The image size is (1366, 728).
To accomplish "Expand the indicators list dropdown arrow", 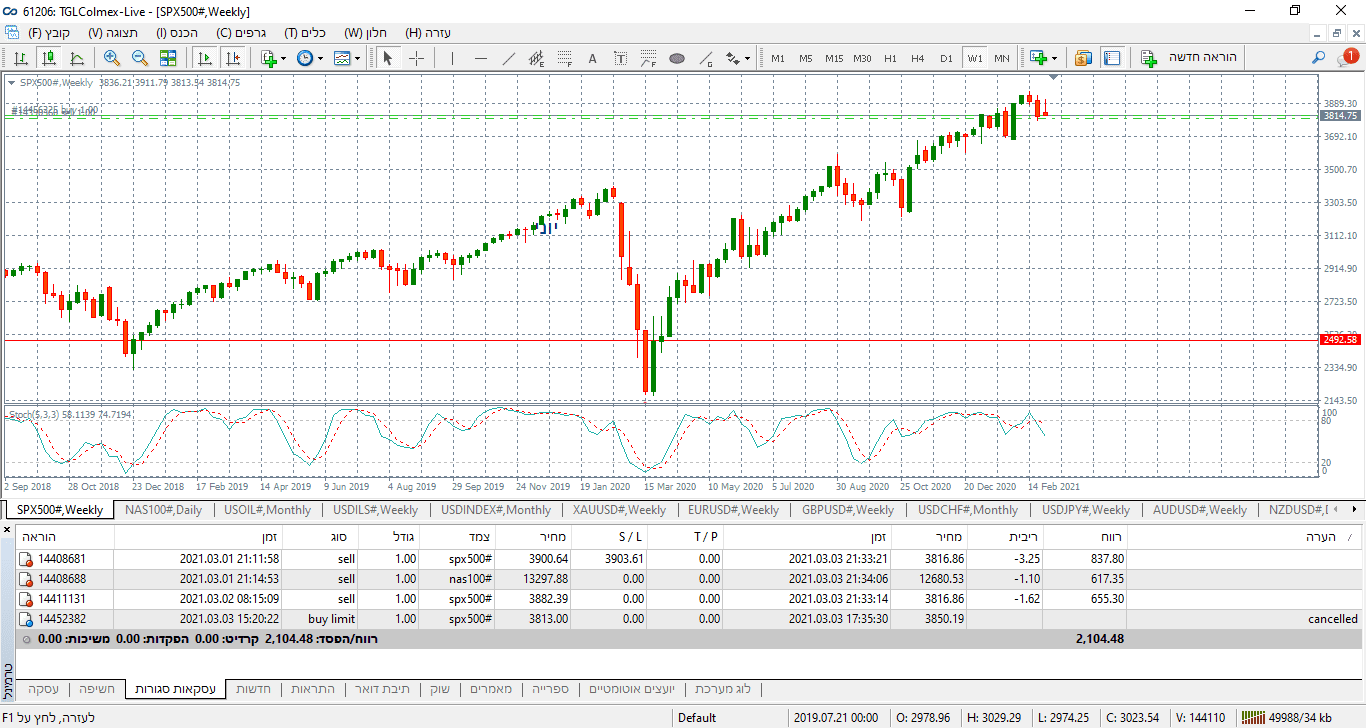I will coord(284,58).
